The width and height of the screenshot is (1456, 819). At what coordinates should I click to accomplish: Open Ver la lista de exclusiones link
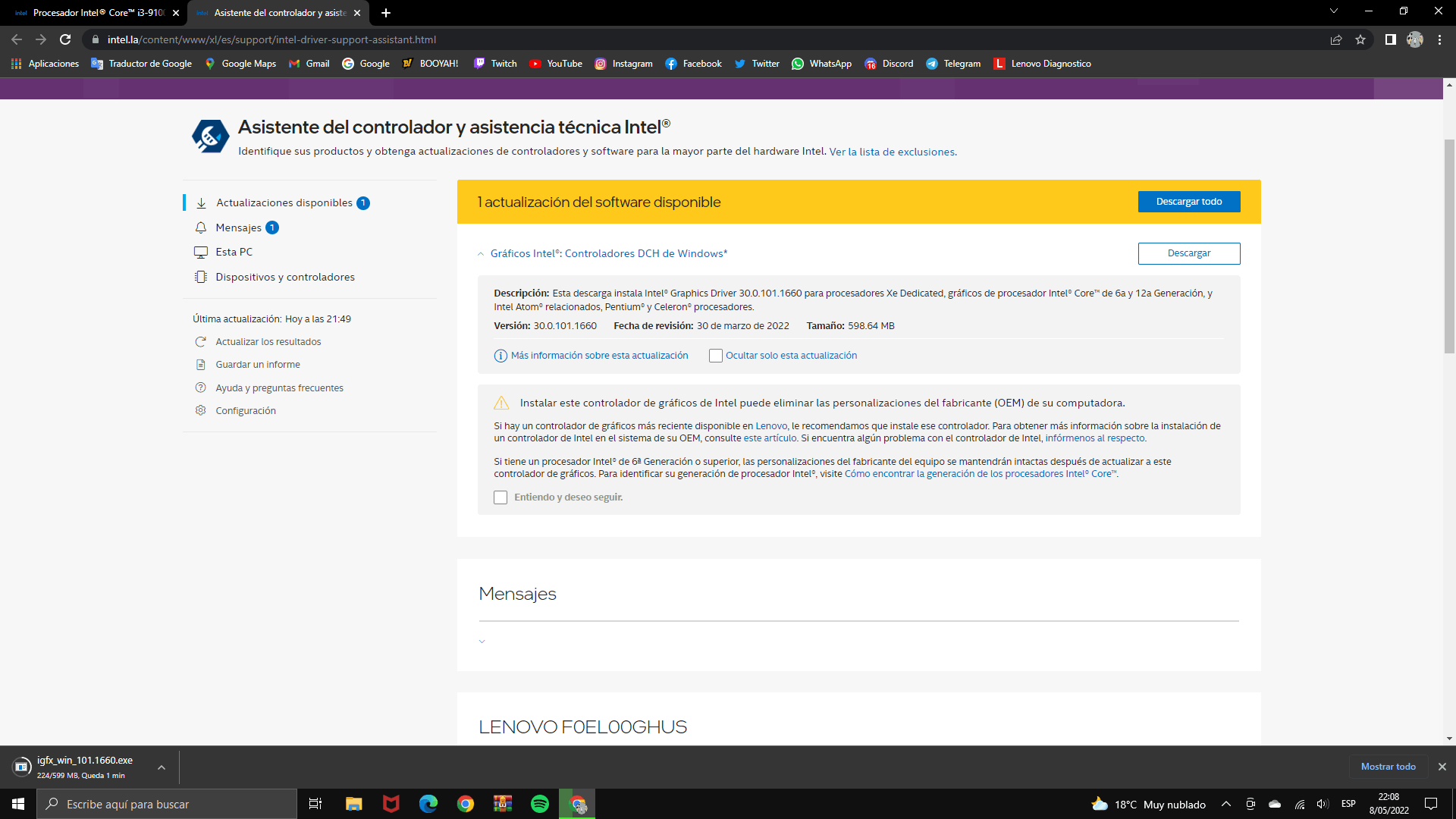(892, 152)
